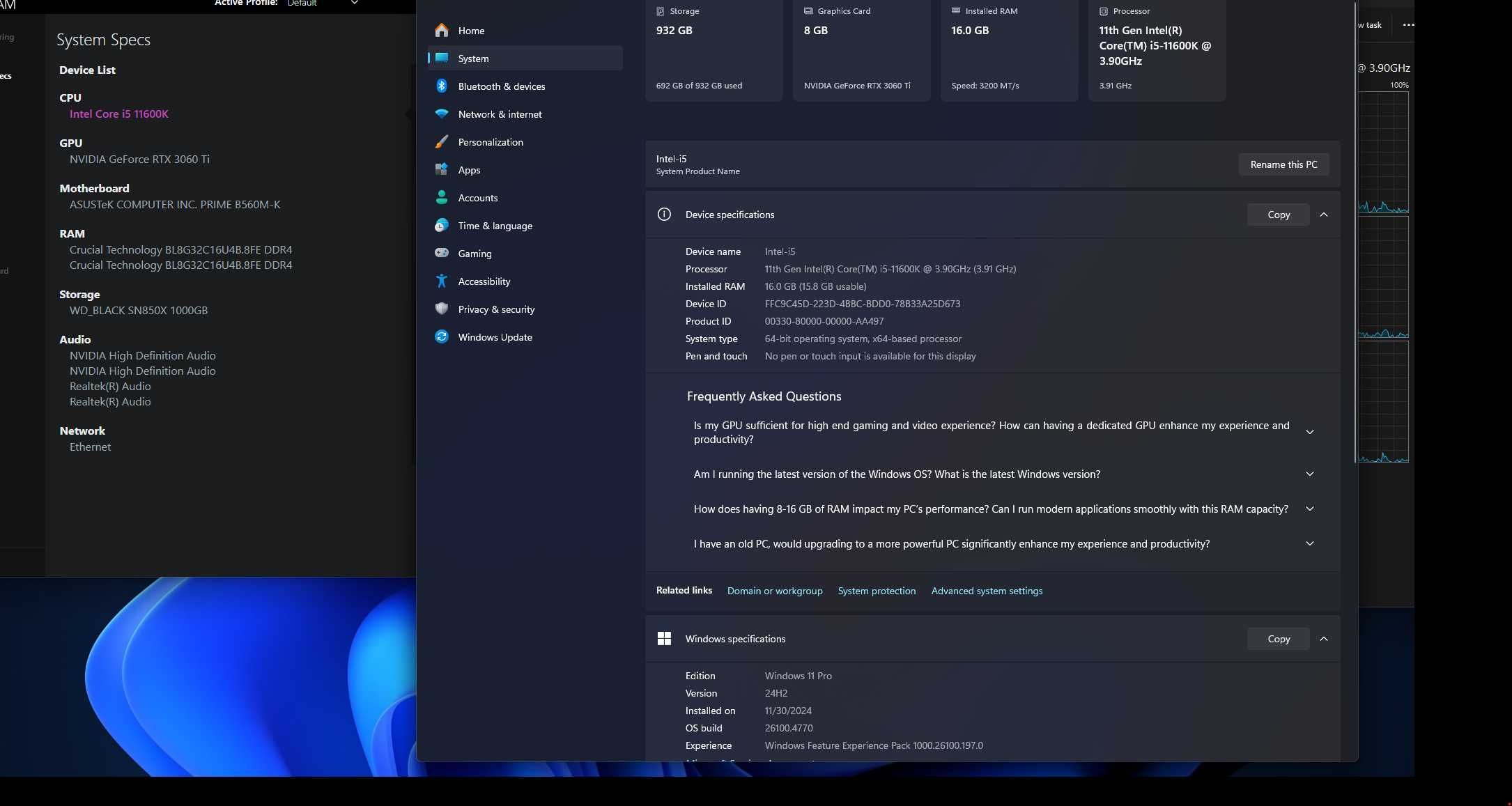Select WD_BLACK SN850X 1000GB storage entry
The width and height of the screenshot is (1512, 806).
pyautogui.click(x=139, y=310)
